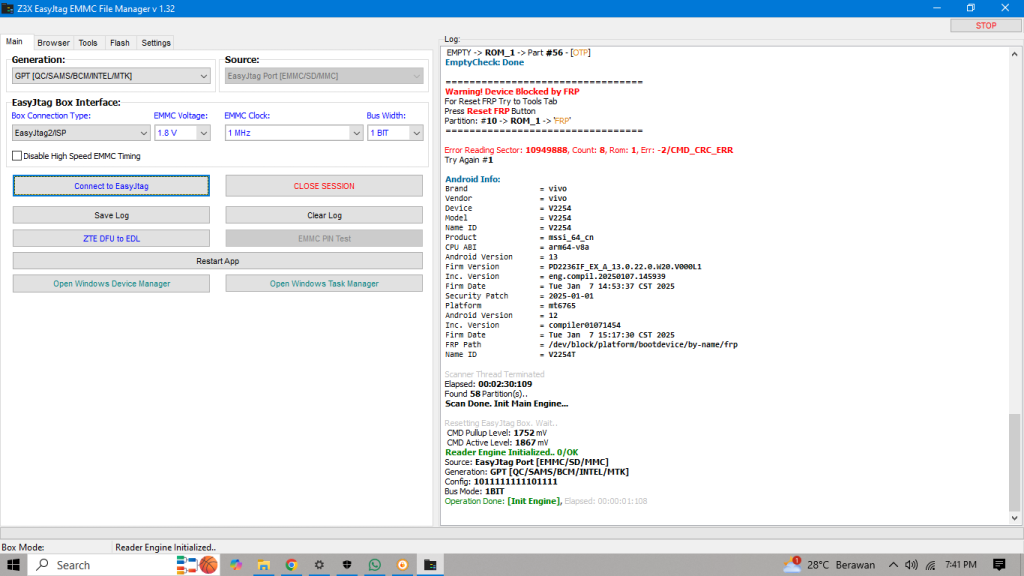Click the 'Error Reading Sector' log line
The image size is (1024, 576).
pyautogui.click(x=588, y=150)
